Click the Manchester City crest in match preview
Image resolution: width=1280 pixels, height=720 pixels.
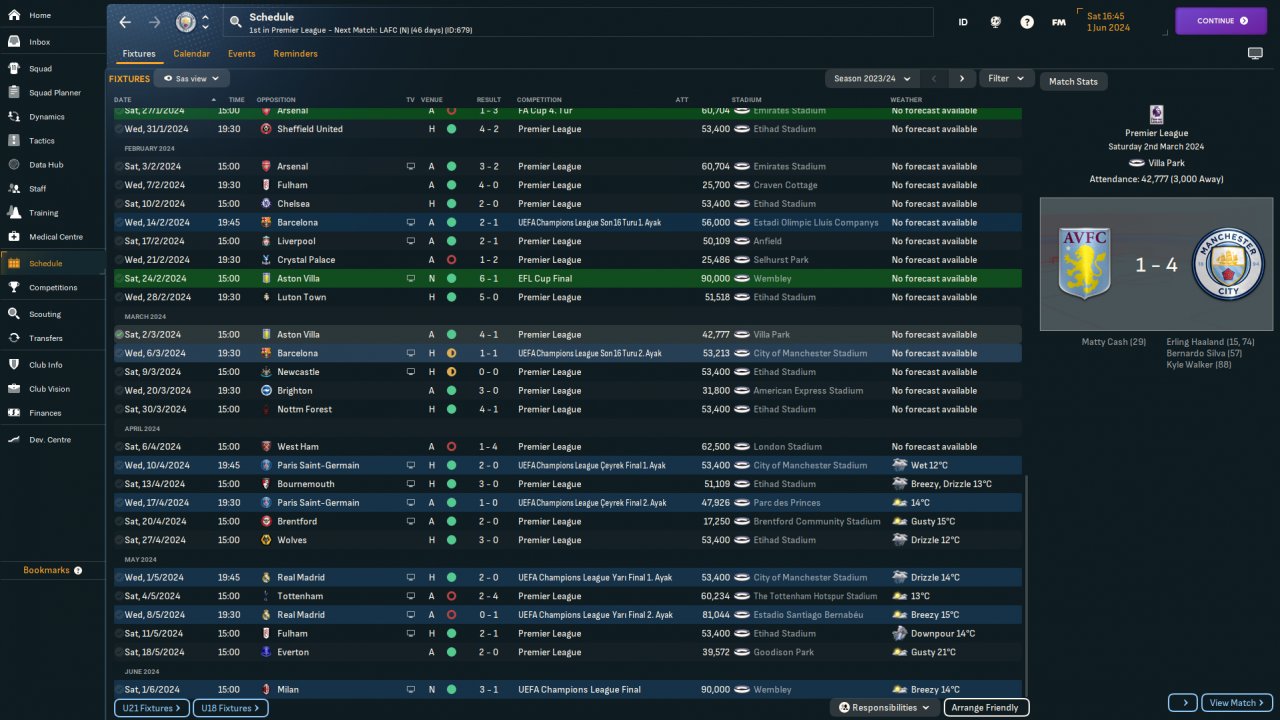coord(1228,264)
